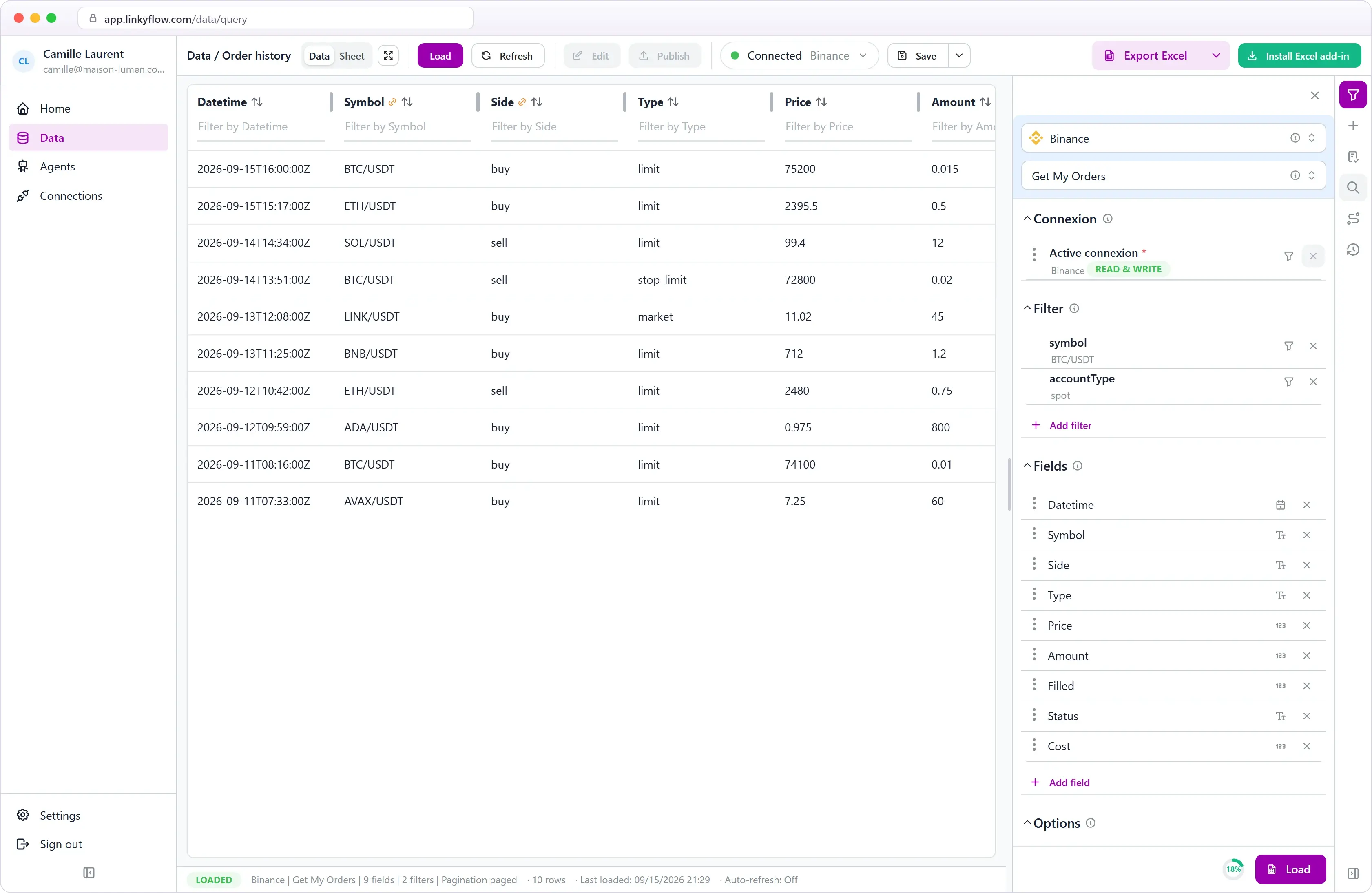The image size is (1372, 893).
Task: Open the Export Excel dropdown arrow
Action: (x=1215, y=56)
